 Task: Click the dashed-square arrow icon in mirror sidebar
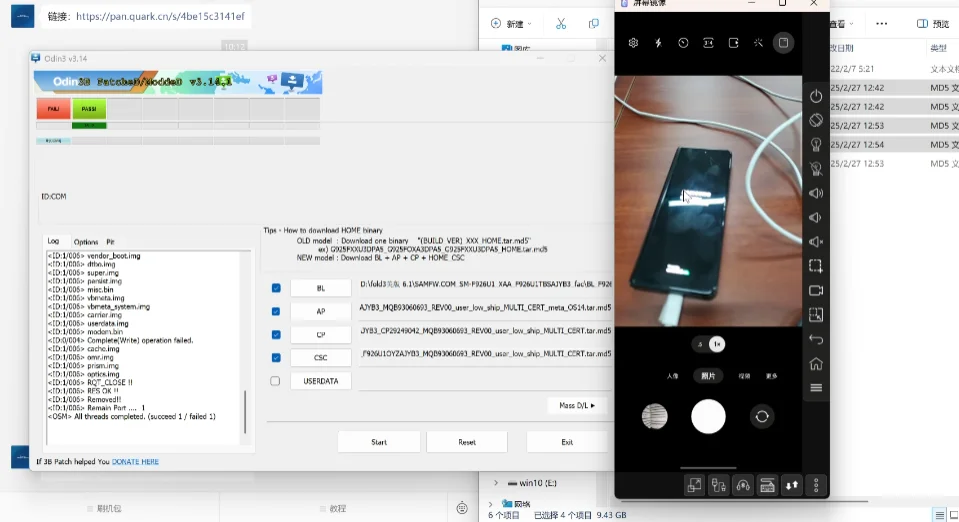point(816,315)
